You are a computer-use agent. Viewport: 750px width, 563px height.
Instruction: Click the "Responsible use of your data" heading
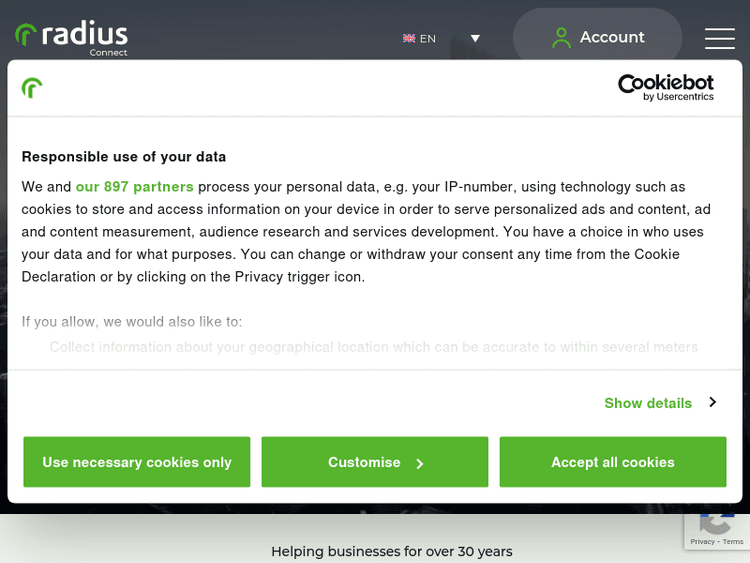coord(124,156)
